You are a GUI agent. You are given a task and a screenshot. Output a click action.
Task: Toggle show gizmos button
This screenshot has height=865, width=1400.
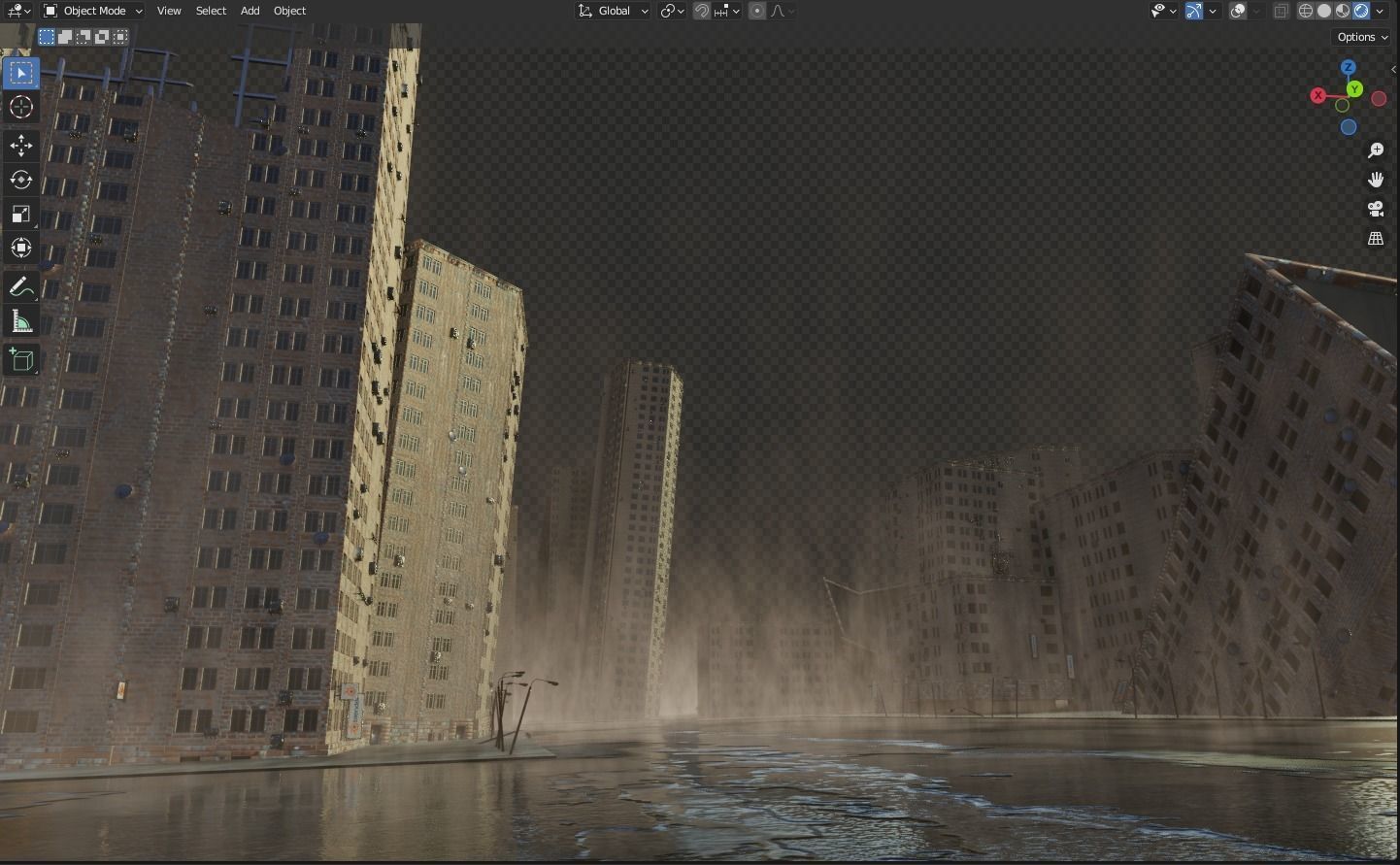click(x=1194, y=11)
